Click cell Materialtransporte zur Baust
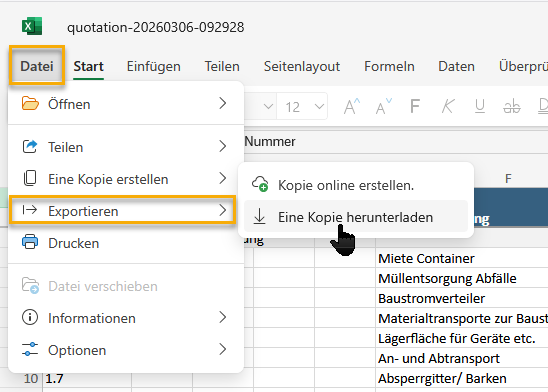548x392 pixels. (462, 318)
